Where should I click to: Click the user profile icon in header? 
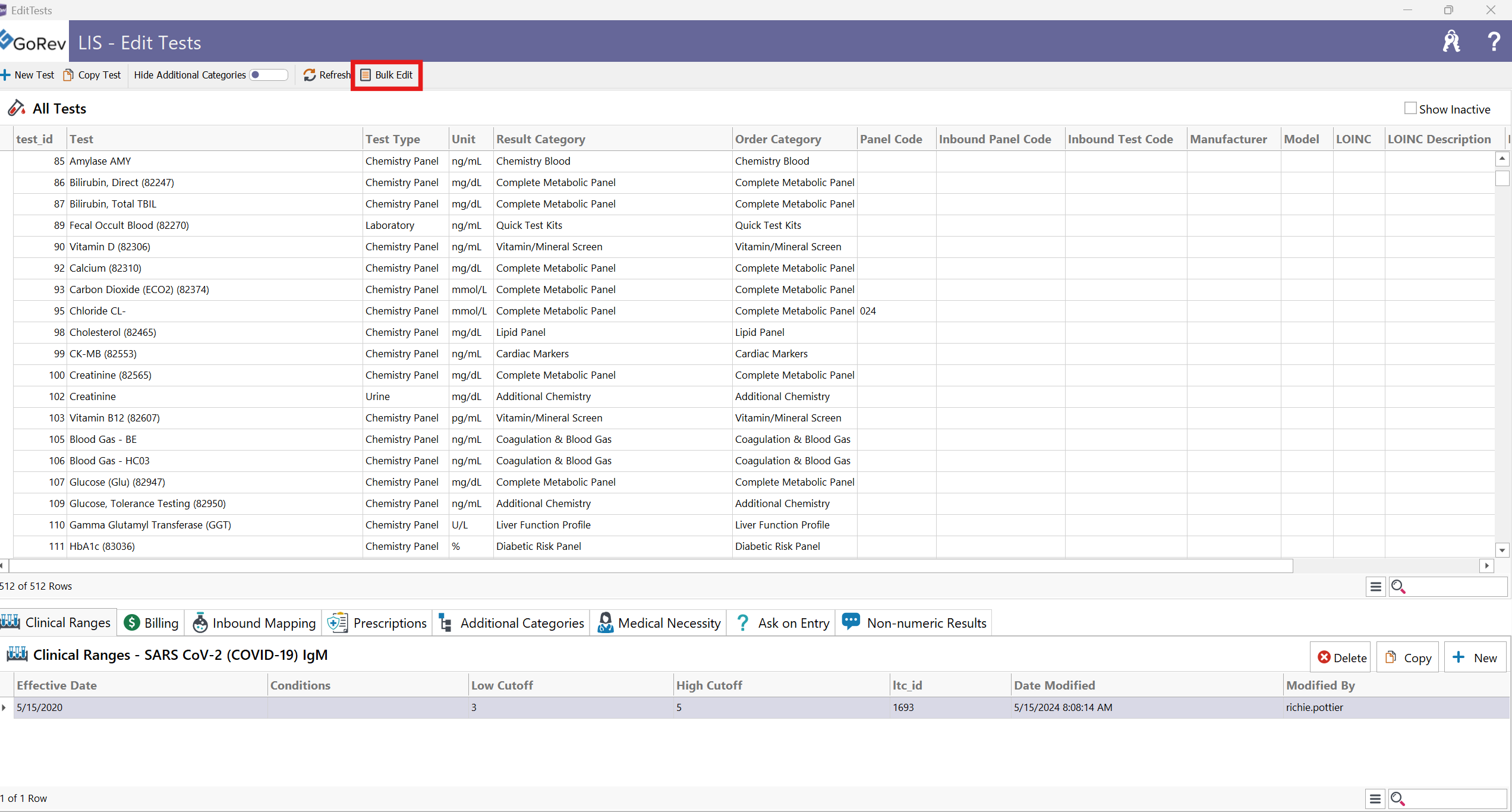click(x=1451, y=41)
